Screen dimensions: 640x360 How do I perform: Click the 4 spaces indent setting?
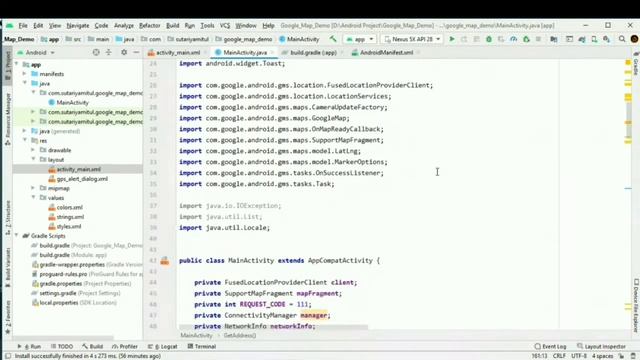pyautogui.click(x=602, y=356)
